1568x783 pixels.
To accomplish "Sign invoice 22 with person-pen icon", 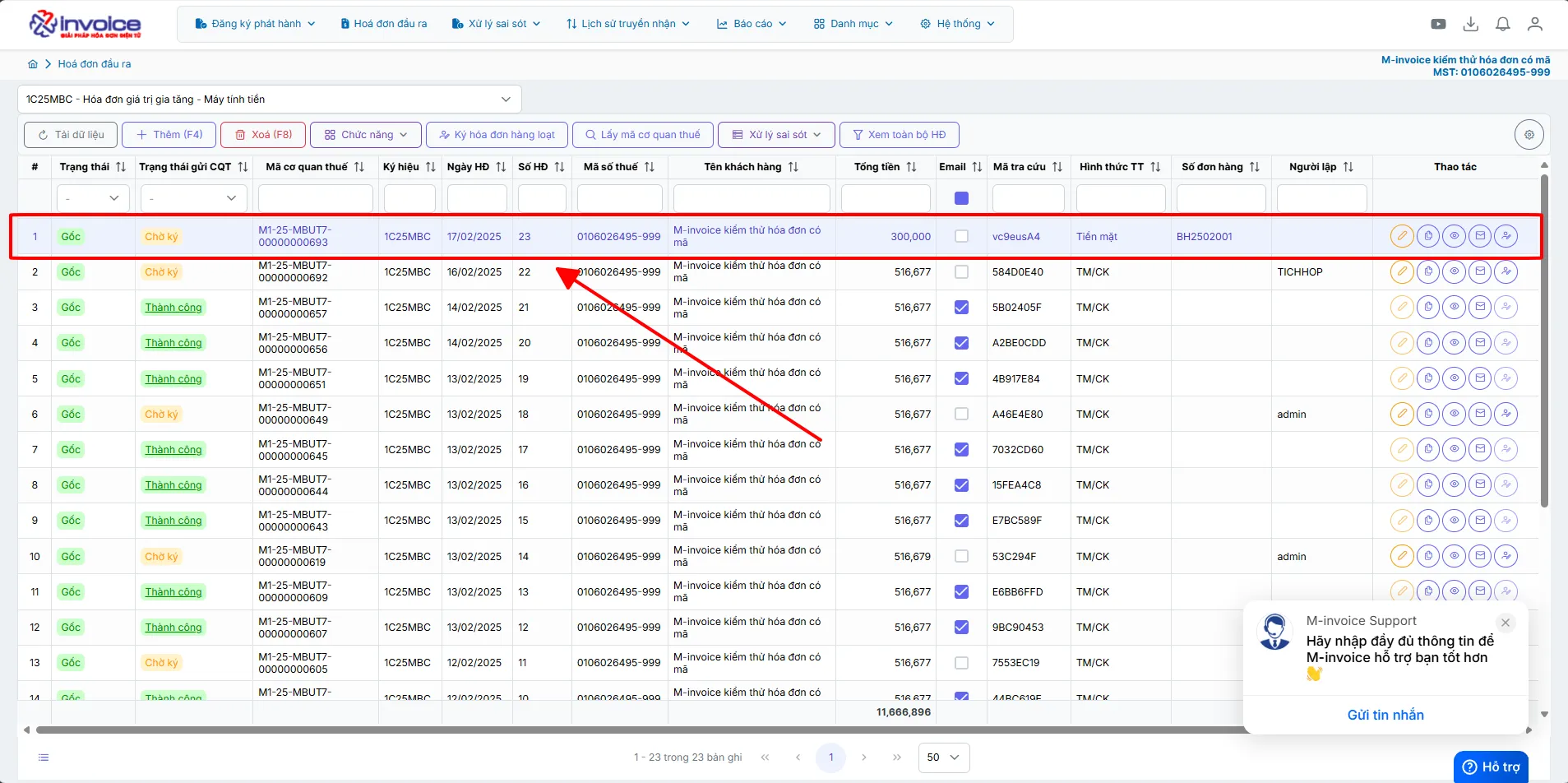I will pyautogui.click(x=1506, y=271).
